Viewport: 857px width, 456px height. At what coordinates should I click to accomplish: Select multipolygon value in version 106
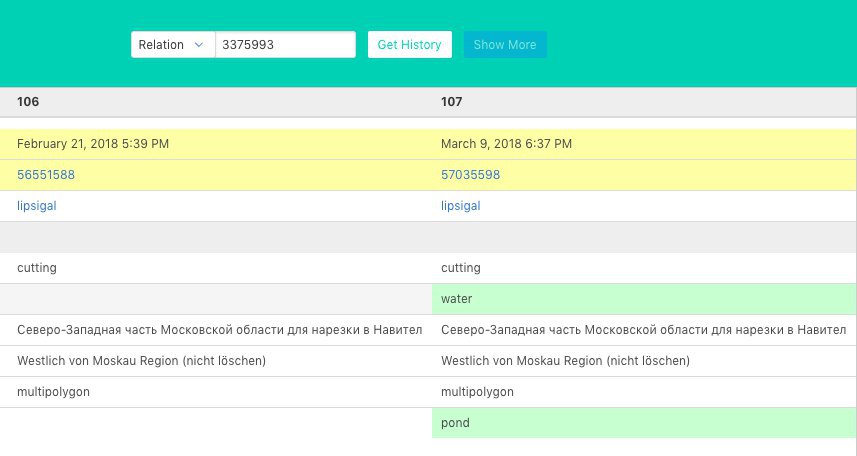pyautogui.click(x=53, y=392)
